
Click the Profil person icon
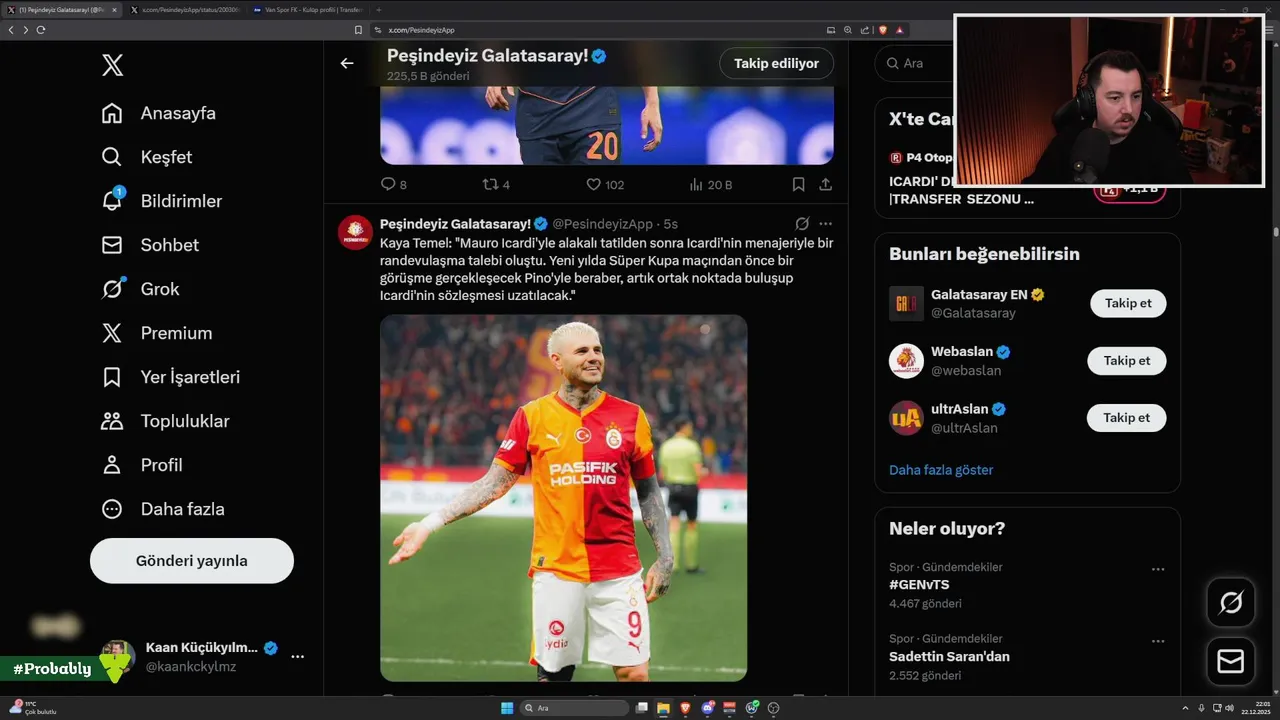(112, 465)
